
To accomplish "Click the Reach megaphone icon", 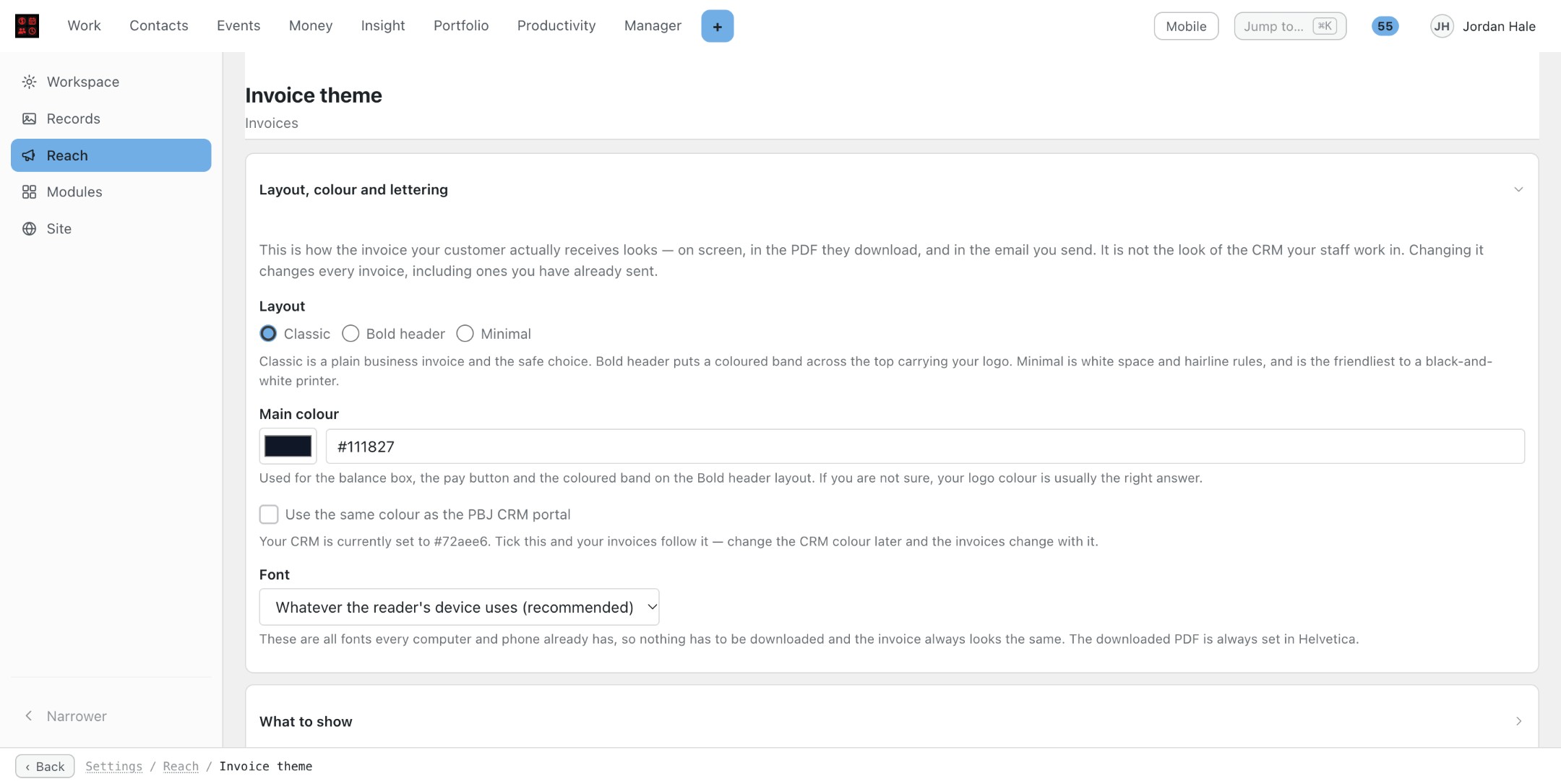I will [29, 155].
